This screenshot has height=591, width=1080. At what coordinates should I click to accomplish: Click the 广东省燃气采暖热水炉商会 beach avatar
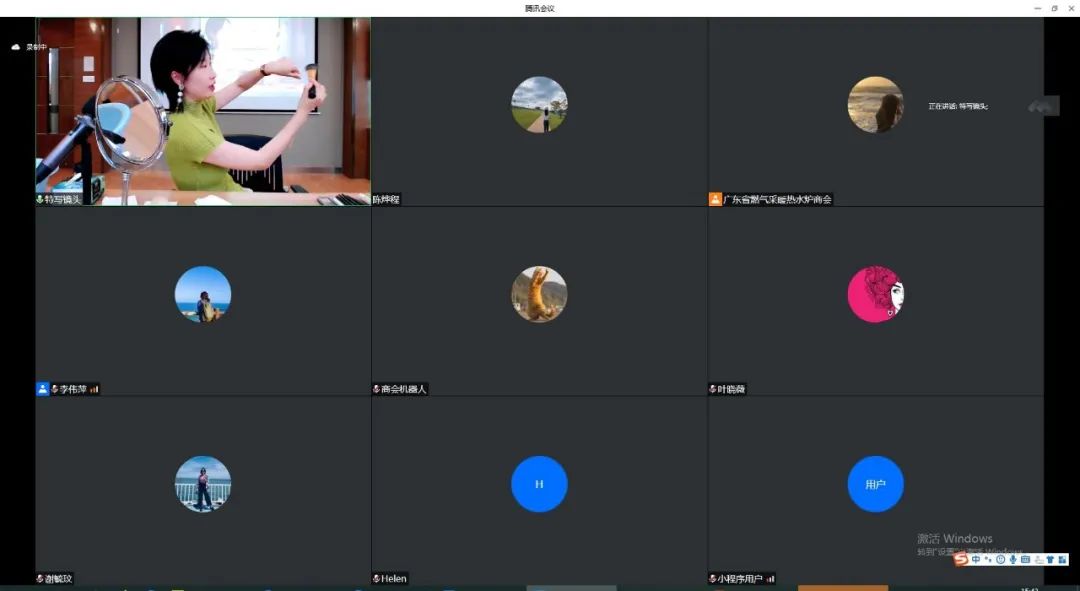coord(875,105)
